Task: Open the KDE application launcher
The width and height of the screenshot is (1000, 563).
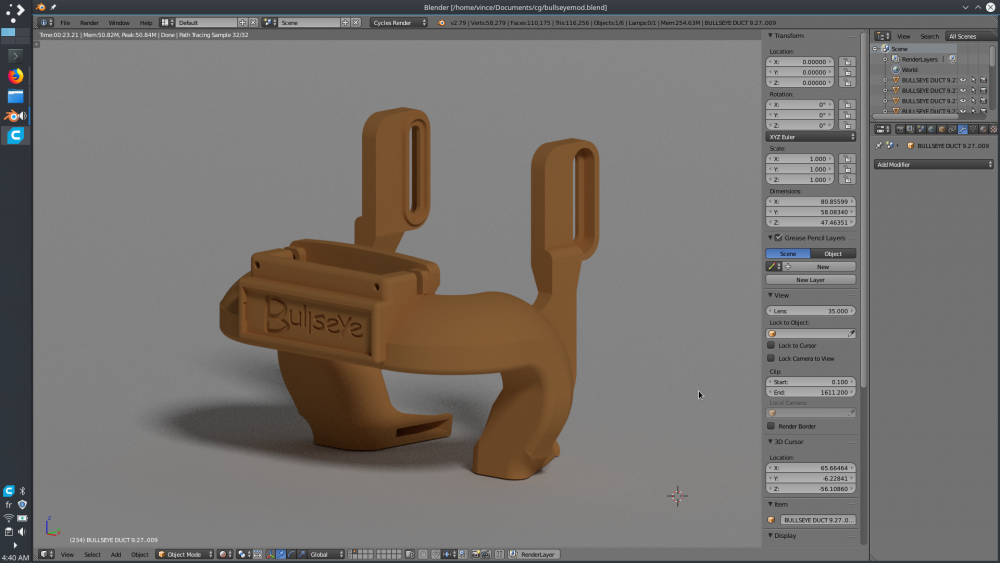Action: click(15, 12)
